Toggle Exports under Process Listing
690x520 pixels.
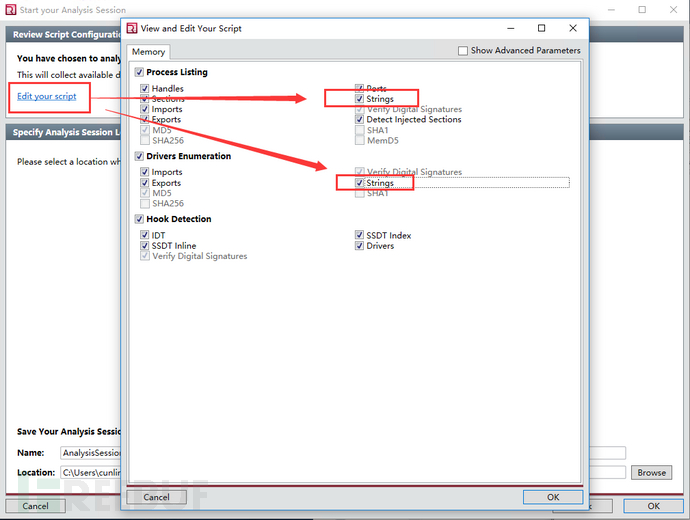(x=144, y=119)
